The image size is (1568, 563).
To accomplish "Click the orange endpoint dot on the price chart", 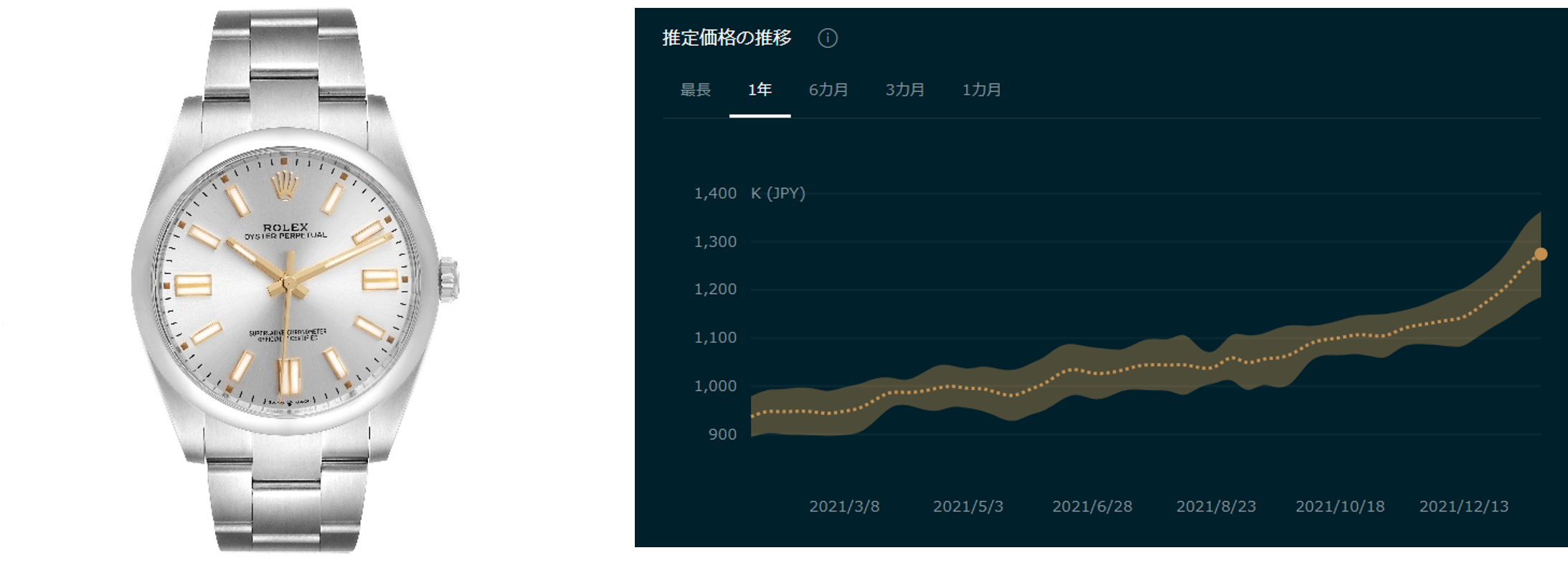I will pos(1541,254).
